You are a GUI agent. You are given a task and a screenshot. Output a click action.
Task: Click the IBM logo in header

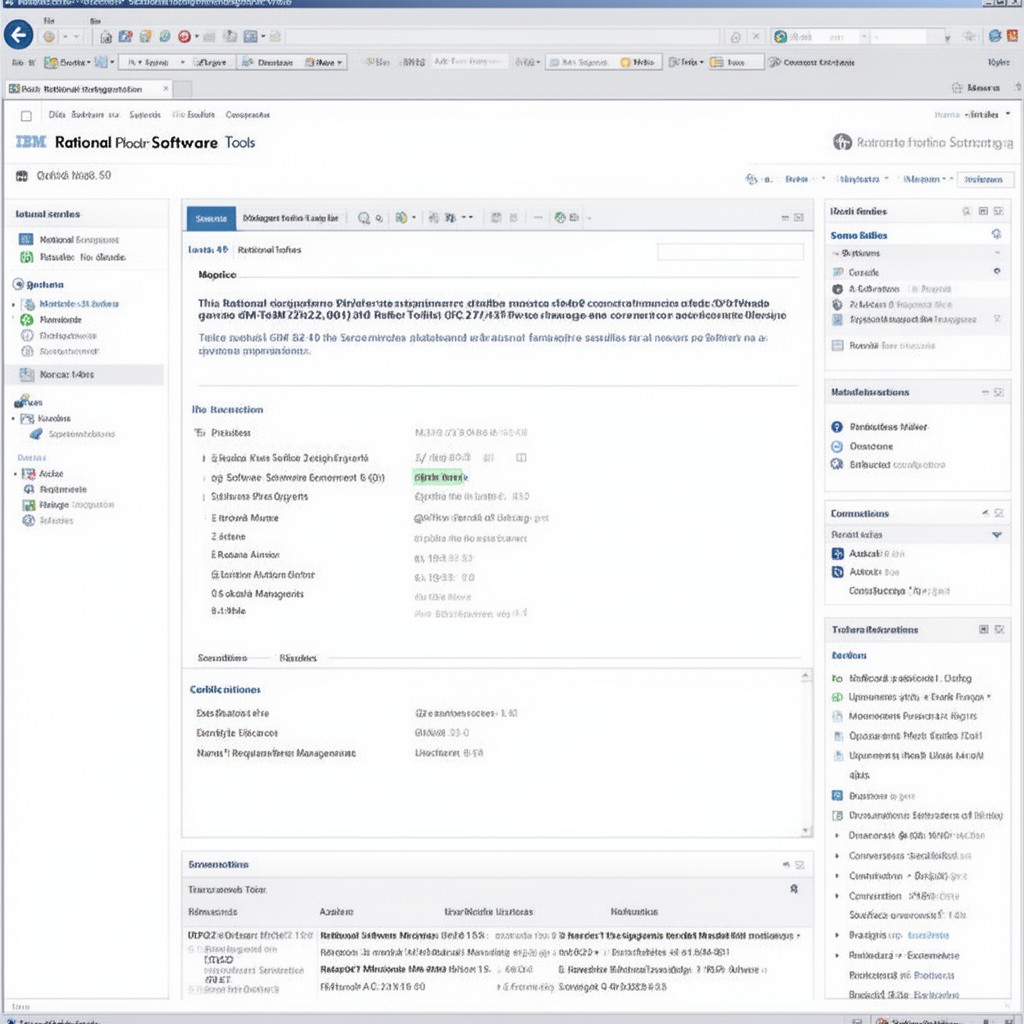[31, 142]
